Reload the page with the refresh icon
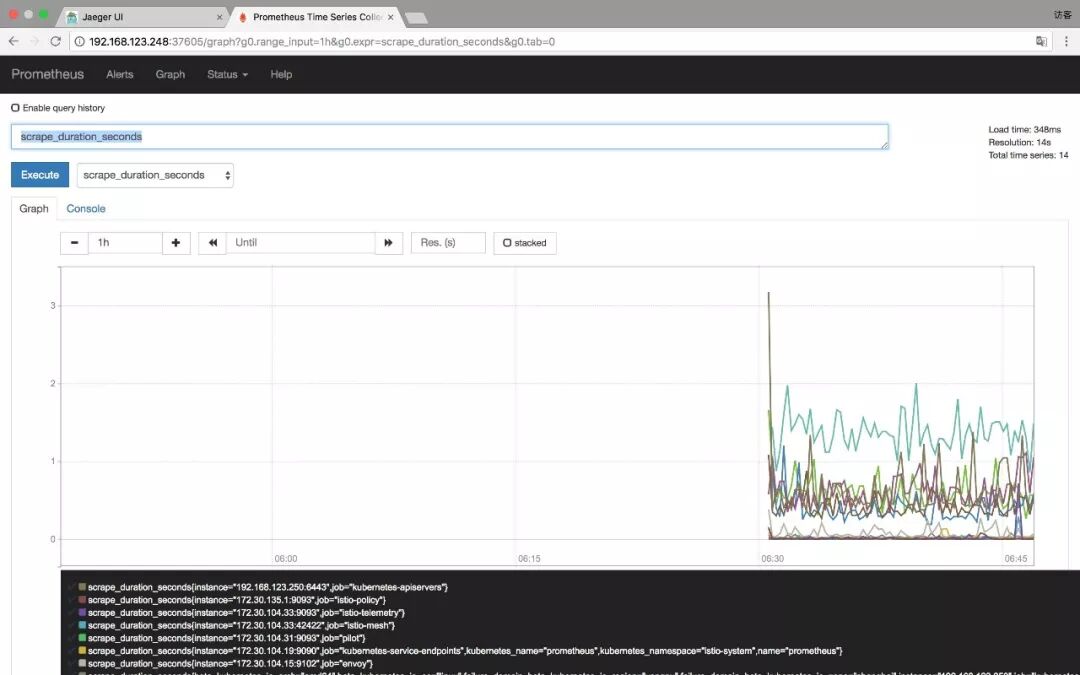 point(56,41)
